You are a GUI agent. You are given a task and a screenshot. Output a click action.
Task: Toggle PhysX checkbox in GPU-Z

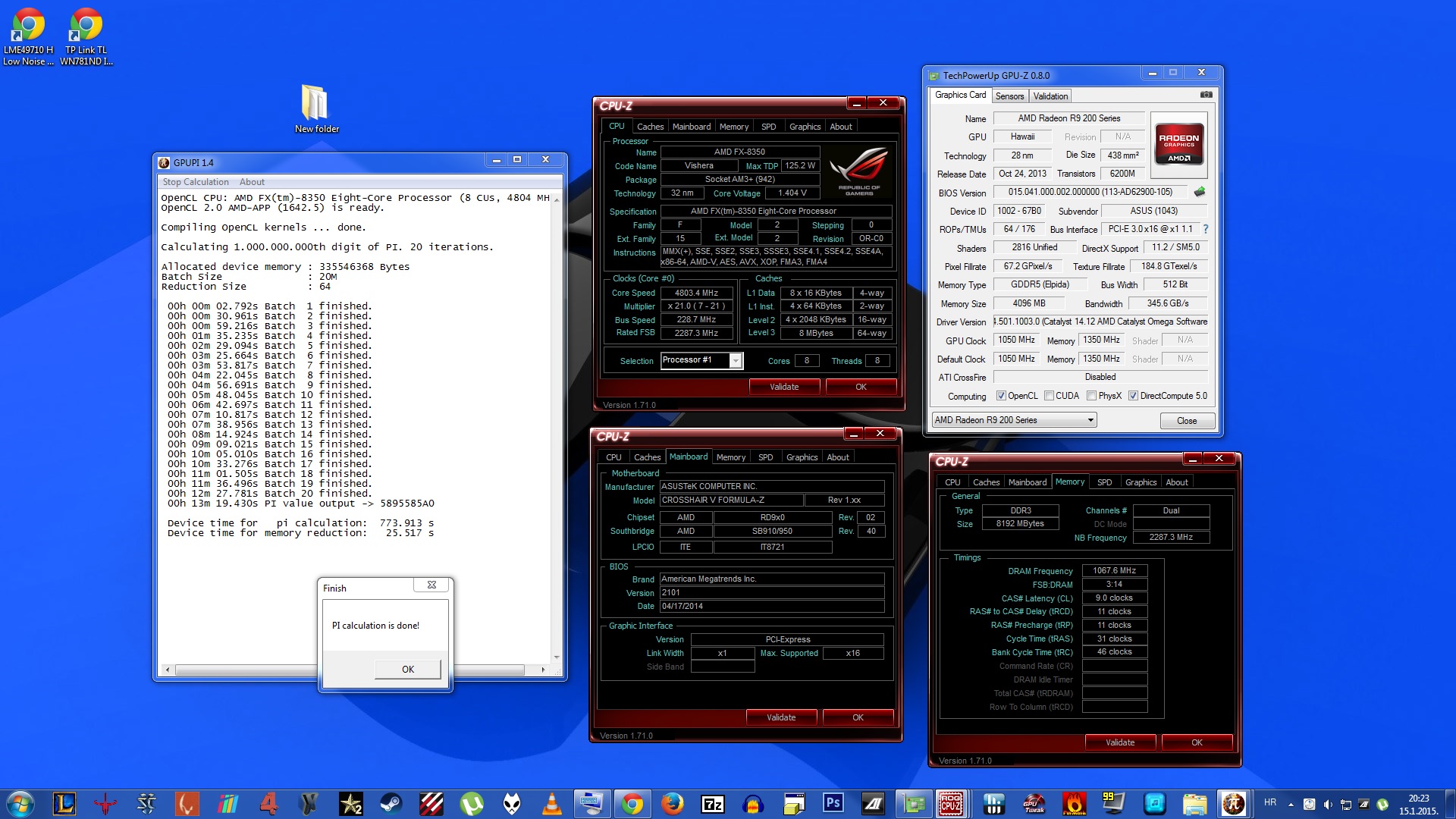[x=1091, y=396]
